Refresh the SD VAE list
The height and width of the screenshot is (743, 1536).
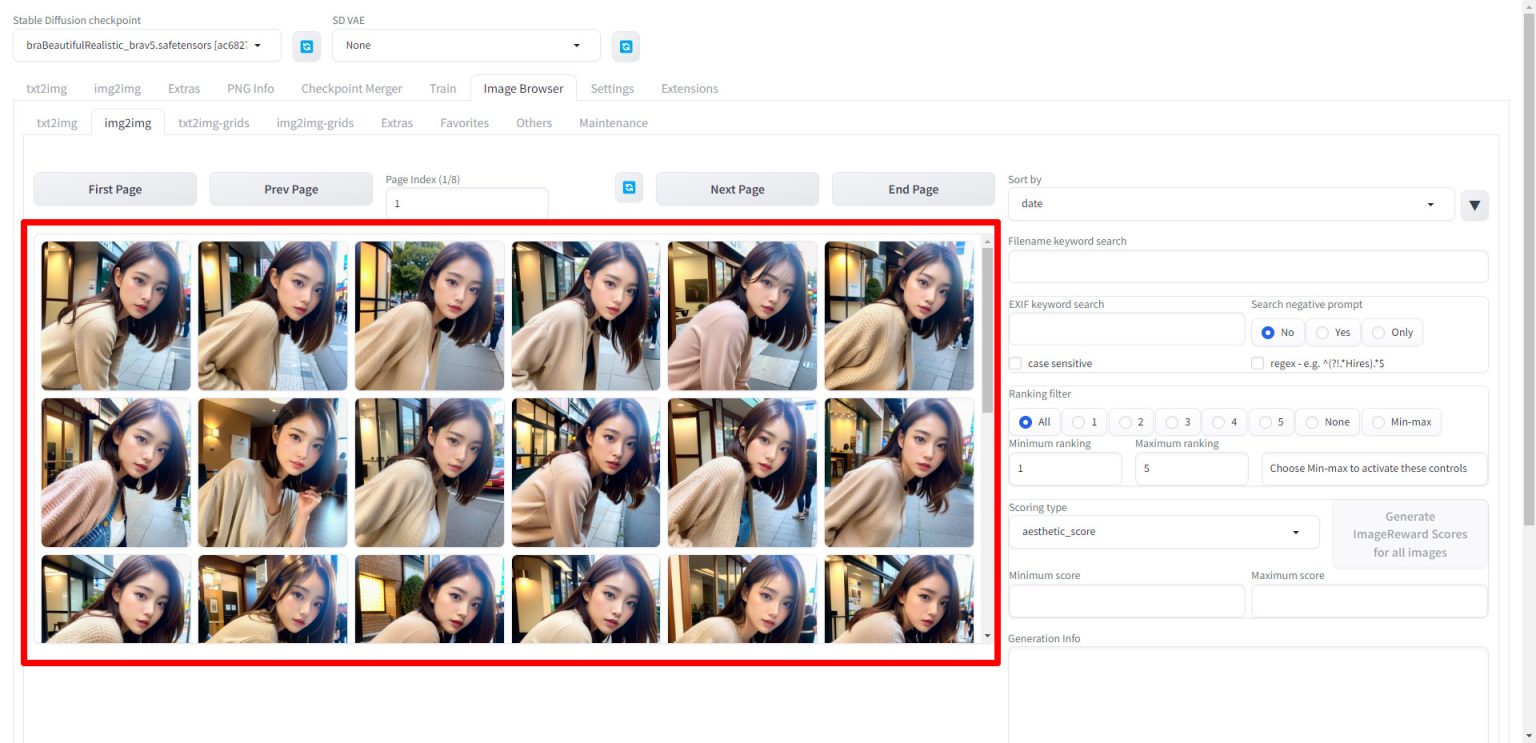click(625, 45)
